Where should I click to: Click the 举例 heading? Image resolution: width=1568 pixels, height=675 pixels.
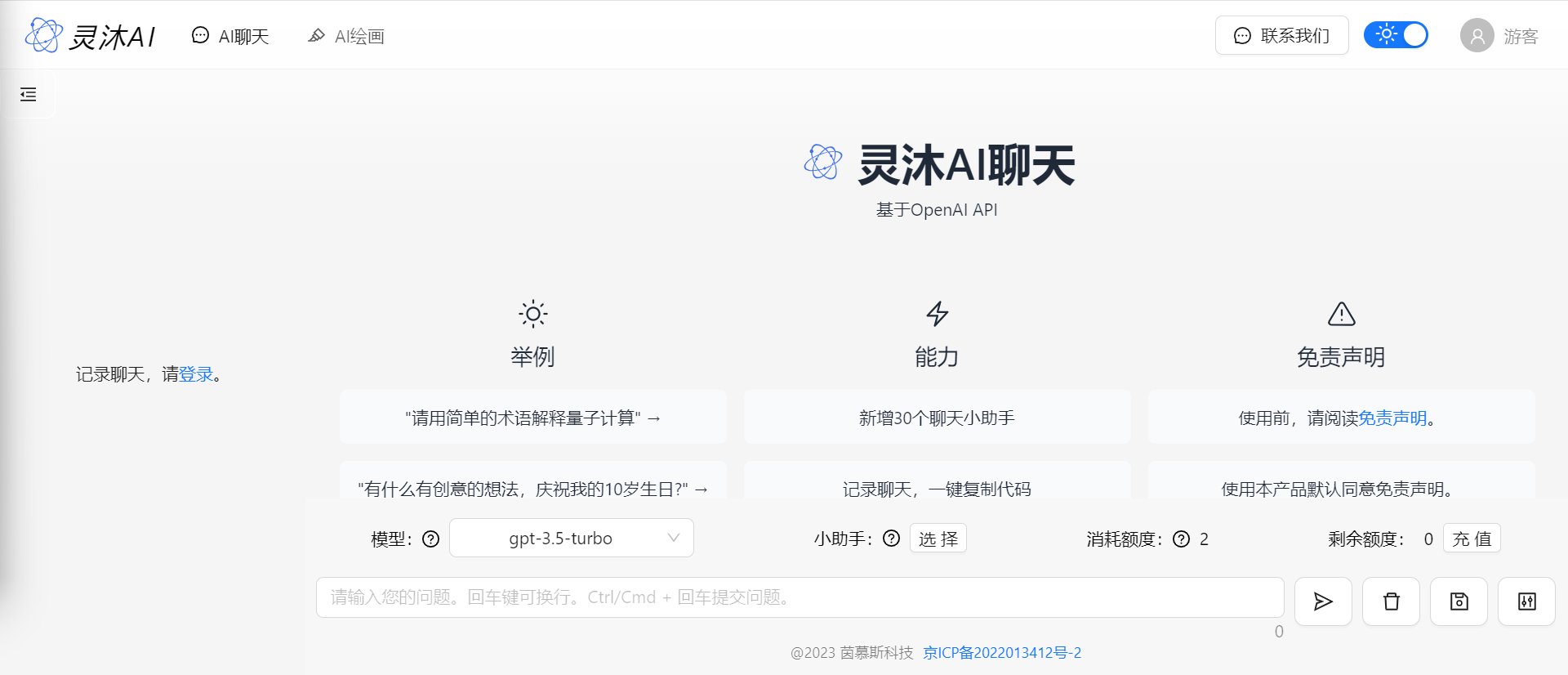[532, 357]
